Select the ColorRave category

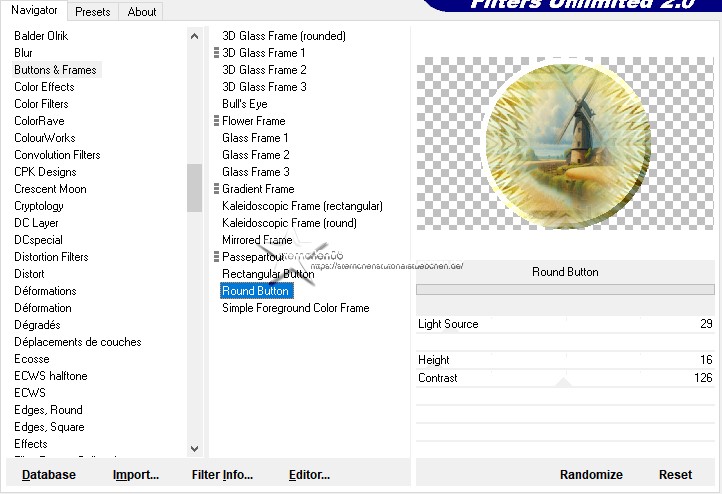39,121
